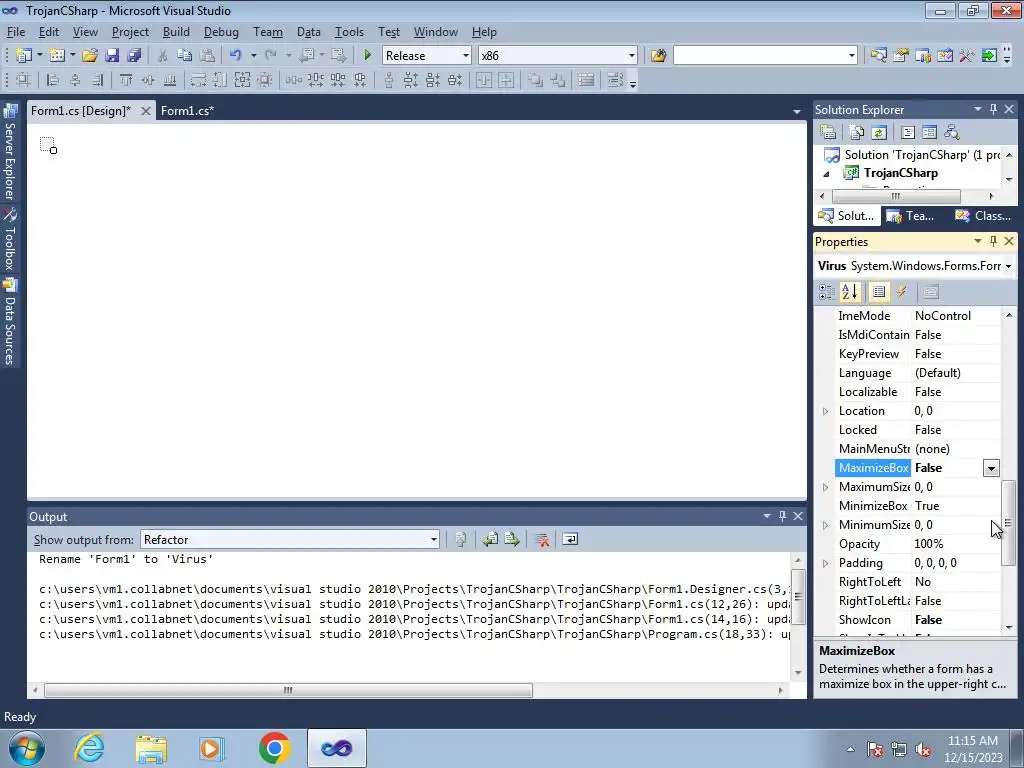Viewport: 1024px width, 768px height.
Task: Close the Form1.cs [Design] tab
Action: [x=146, y=111]
